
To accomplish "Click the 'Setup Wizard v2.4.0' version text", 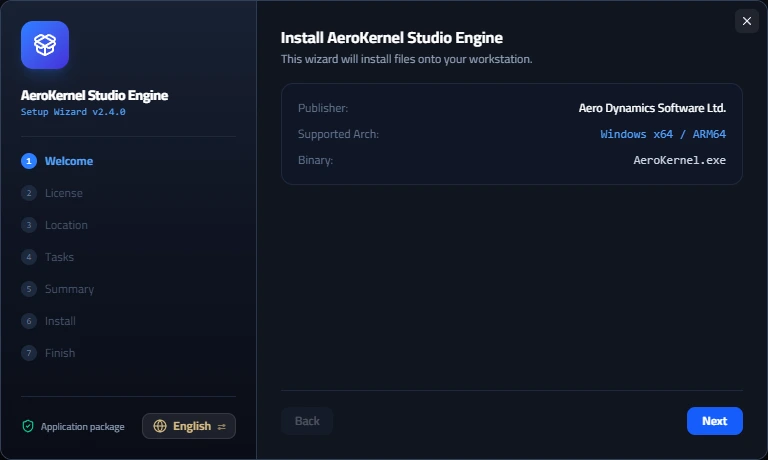I will (x=73, y=112).
